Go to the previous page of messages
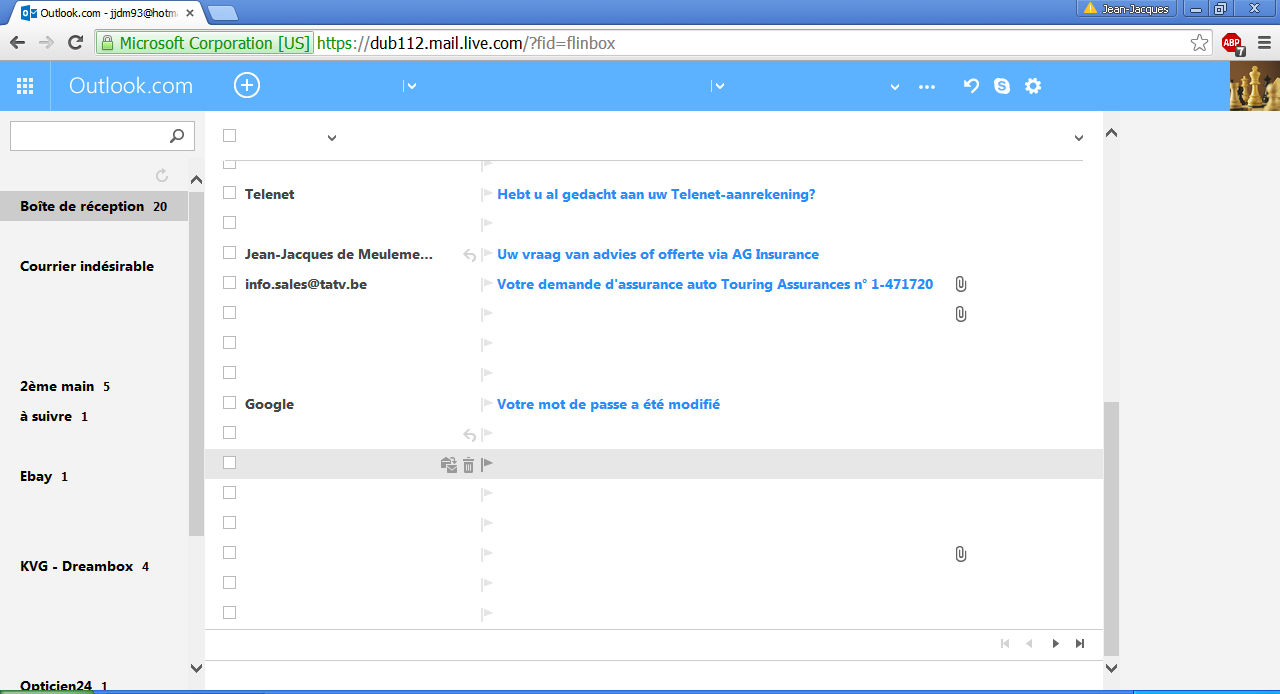The height and width of the screenshot is (694, 1280). point(1029,644)
